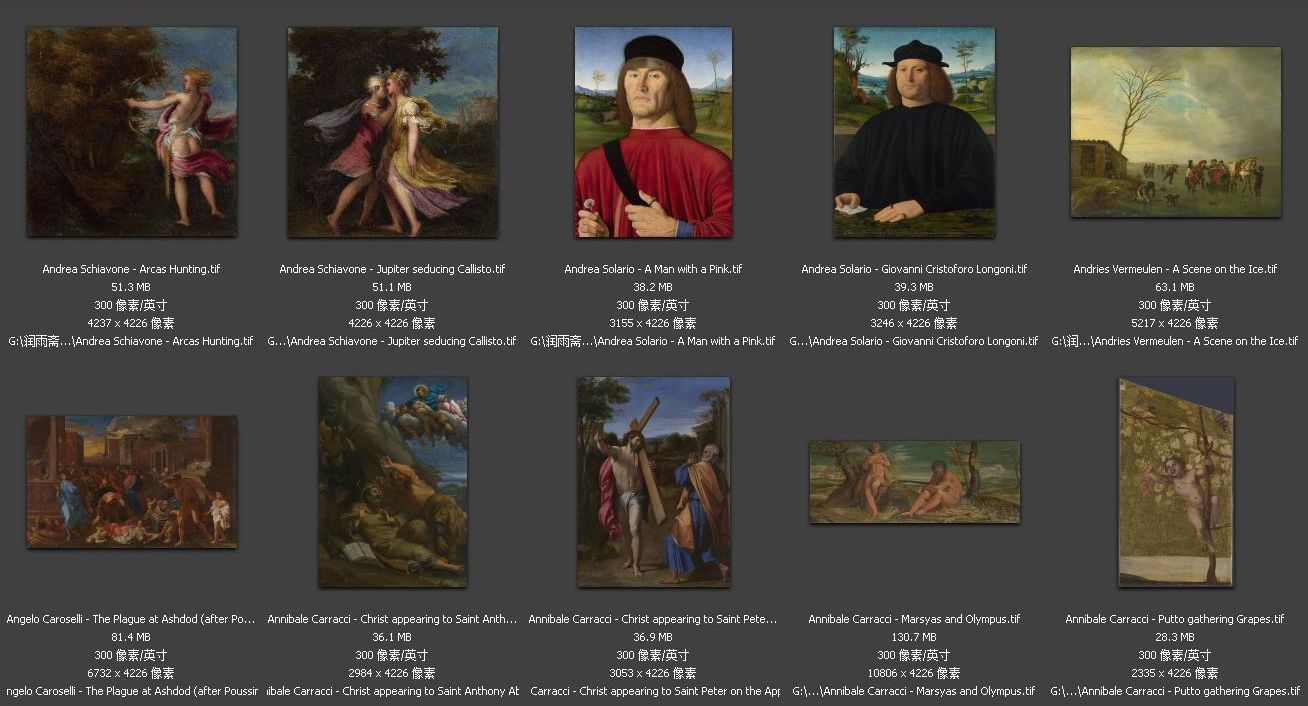Screen dimensions: 1308x706
Task: Select Christ appearing to Saint Anthony thumbnail
Action: click(x=393, y=482)
